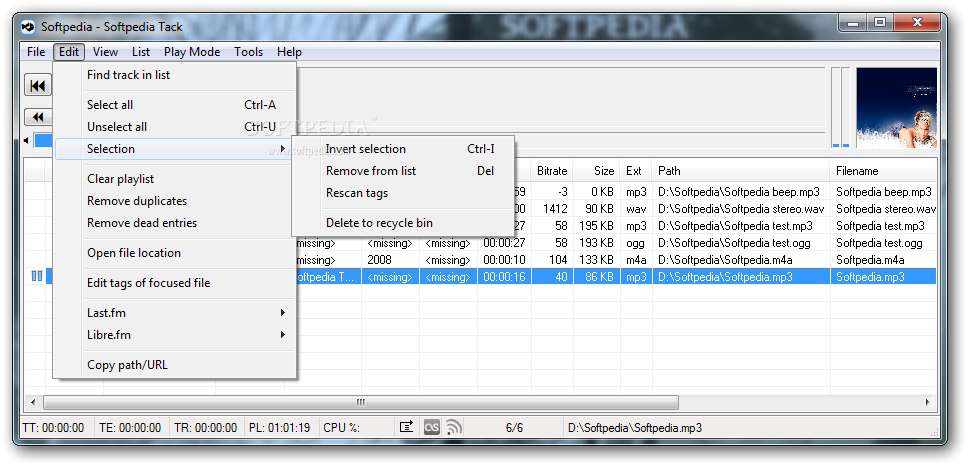The height and width of the screenshot is (466, 968).
Task: Choose Select all in Edit menu
Action: 175,105
